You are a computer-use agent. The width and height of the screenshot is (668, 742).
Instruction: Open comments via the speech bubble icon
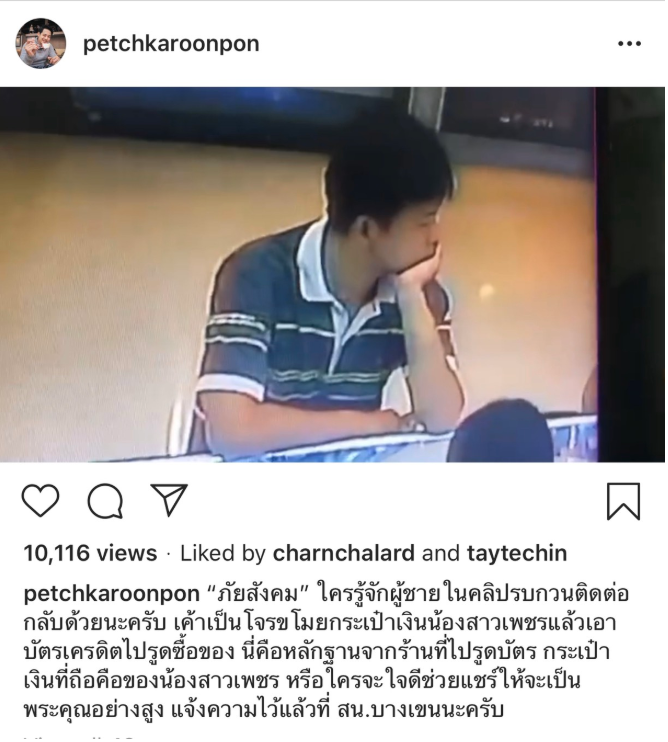pos(105,501)
